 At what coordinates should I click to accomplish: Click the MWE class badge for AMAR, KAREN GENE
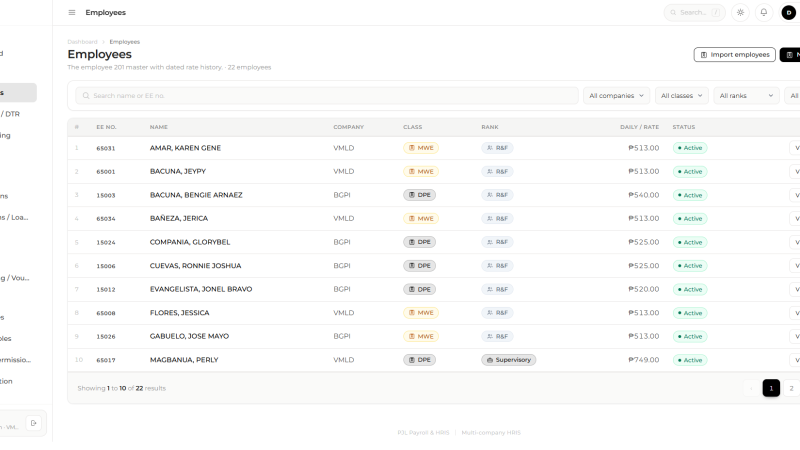pyautogui.click(x=421, y=148)
